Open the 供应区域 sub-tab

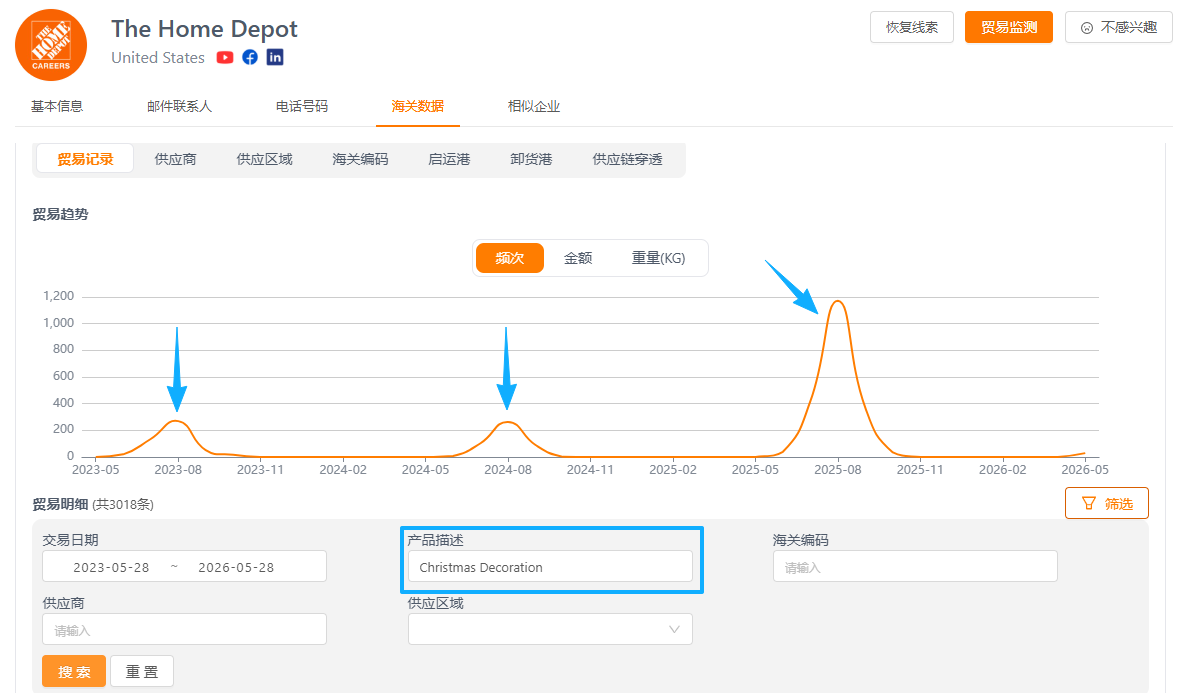coord(264,159)
